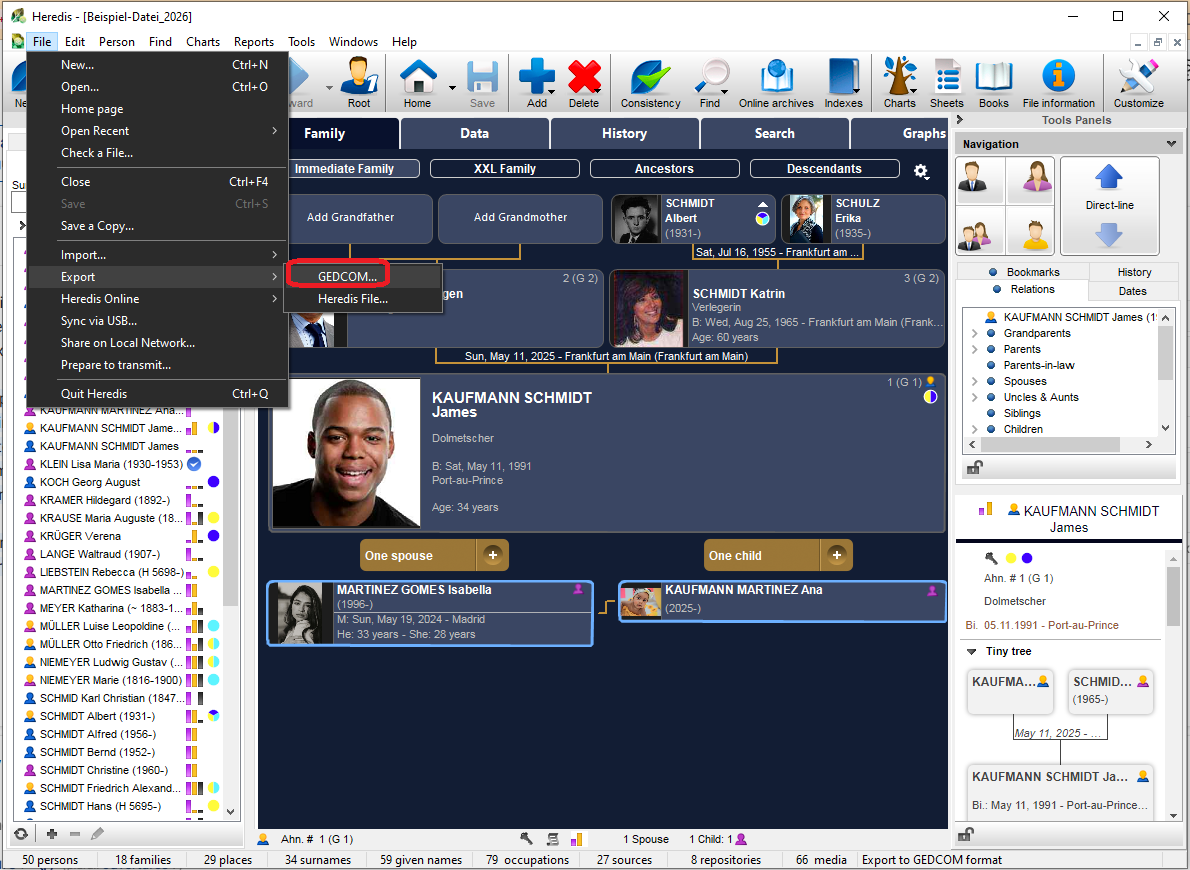
Task: Click the Books toolbar icon
Action: [993, 80]
